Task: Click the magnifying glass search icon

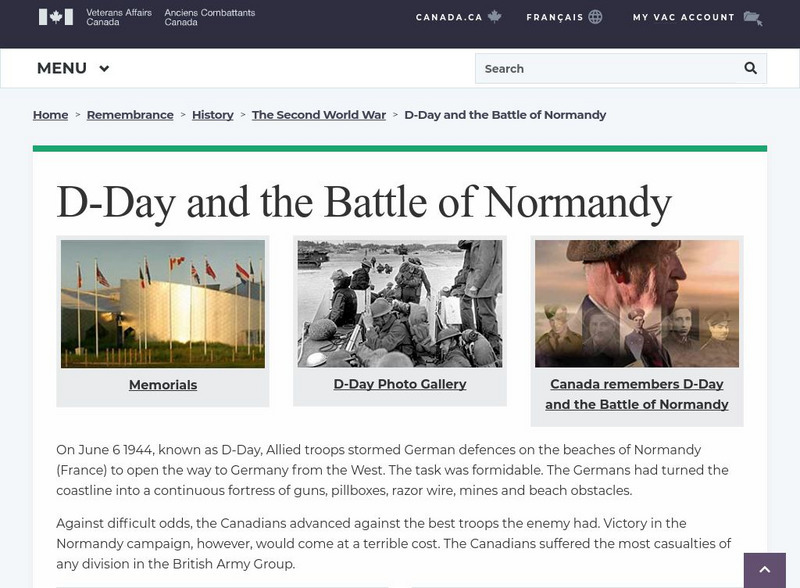Action: tap(748, 68)
